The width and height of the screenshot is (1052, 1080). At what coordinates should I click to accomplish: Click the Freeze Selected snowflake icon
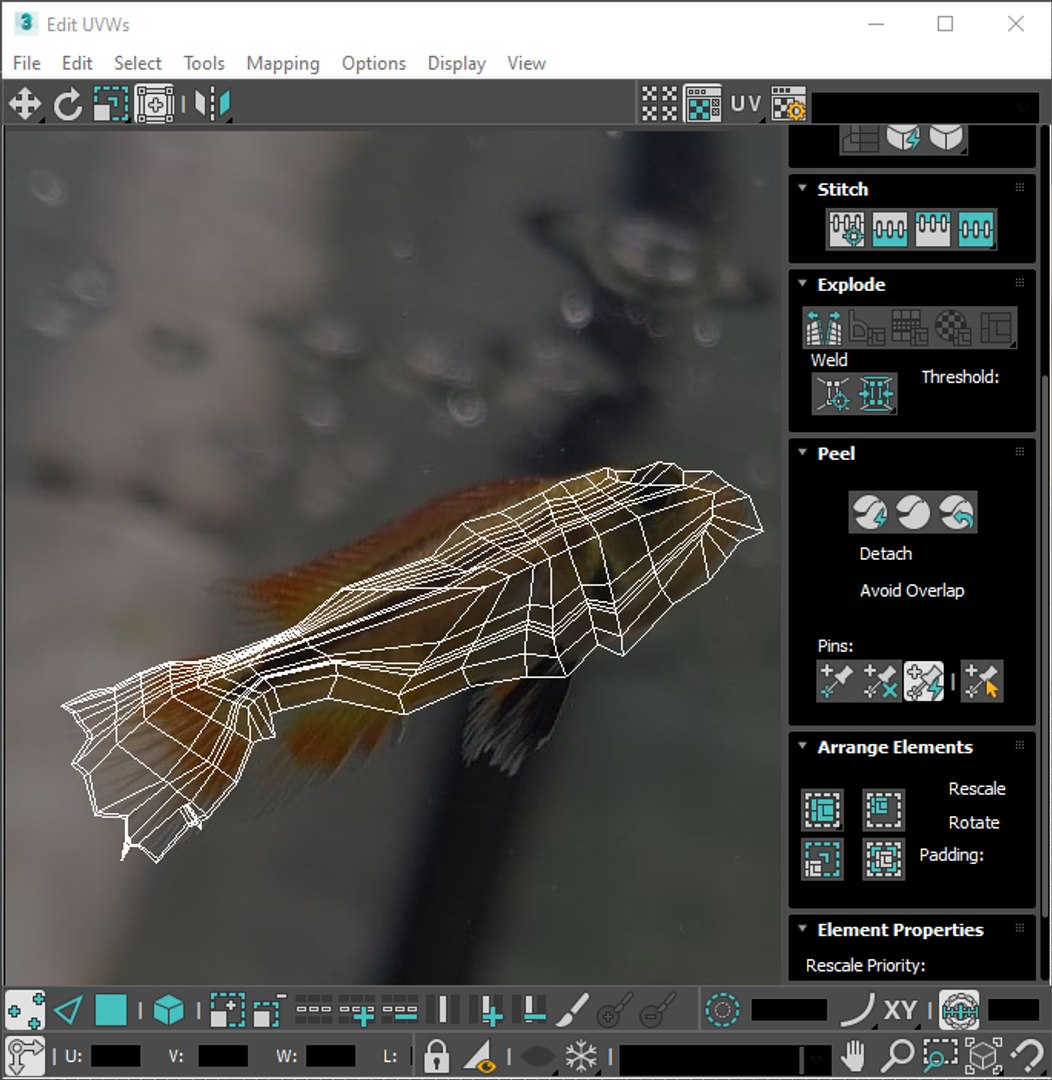click(581, 1055)
